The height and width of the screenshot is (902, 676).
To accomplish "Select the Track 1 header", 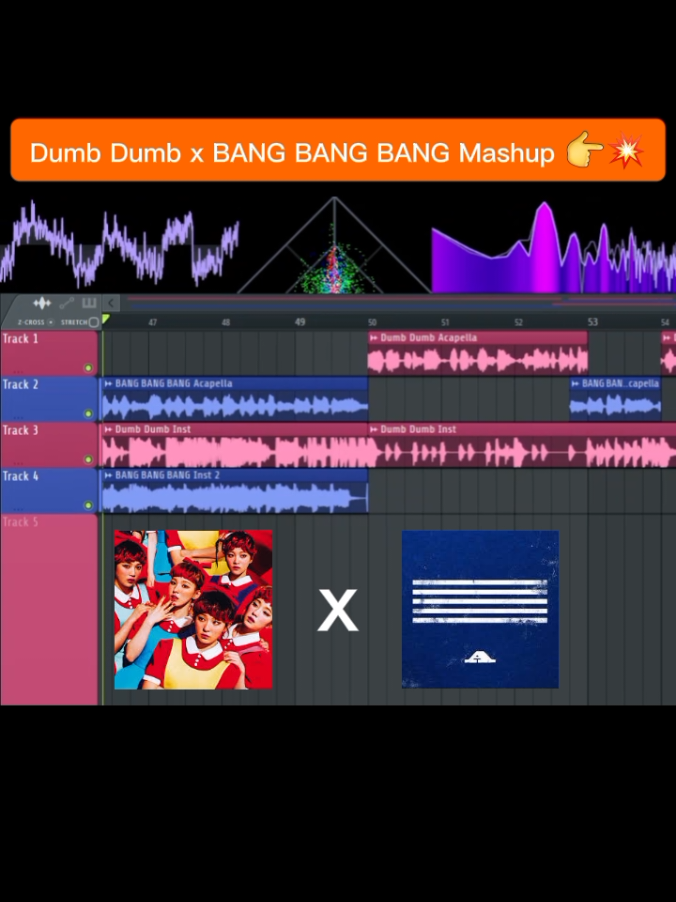I will pyautogui.click(x=49, y=353).
